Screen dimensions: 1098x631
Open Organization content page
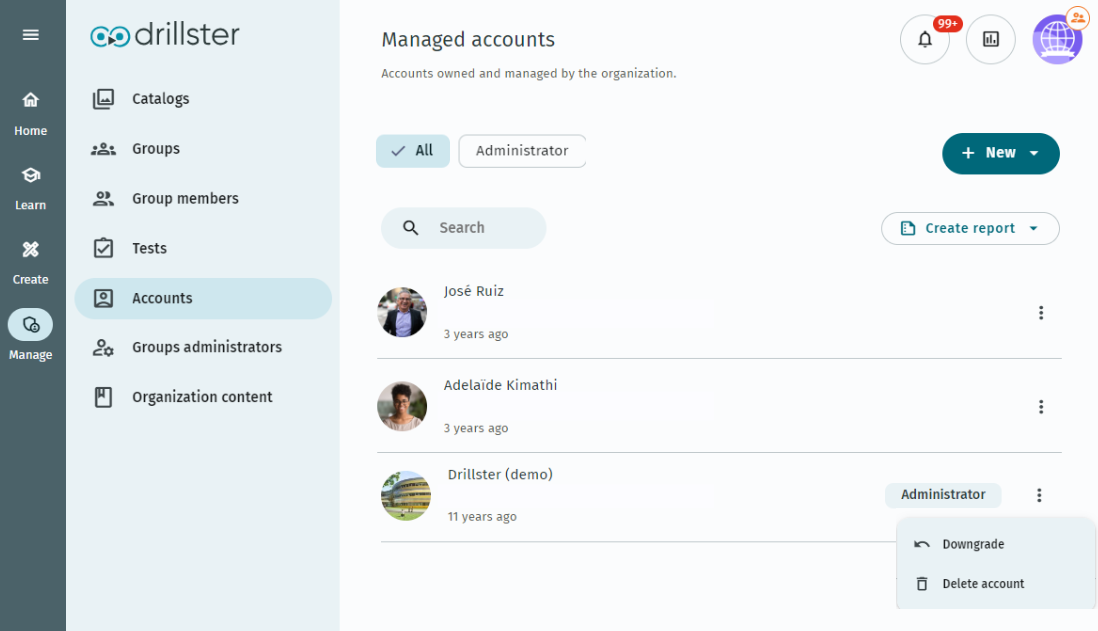click(203, 397)
